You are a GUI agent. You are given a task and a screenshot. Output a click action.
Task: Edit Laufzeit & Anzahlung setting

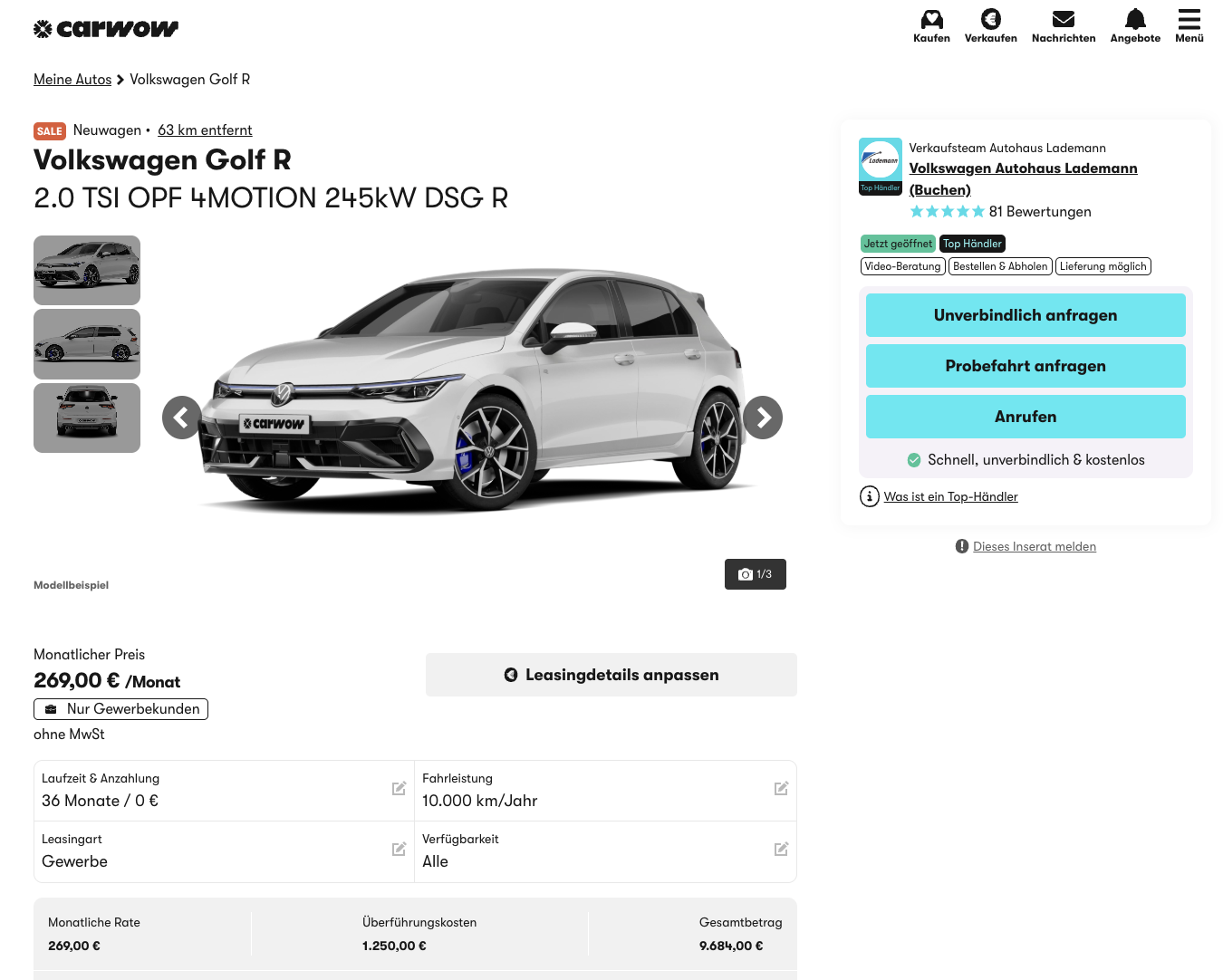click(399, 789)
